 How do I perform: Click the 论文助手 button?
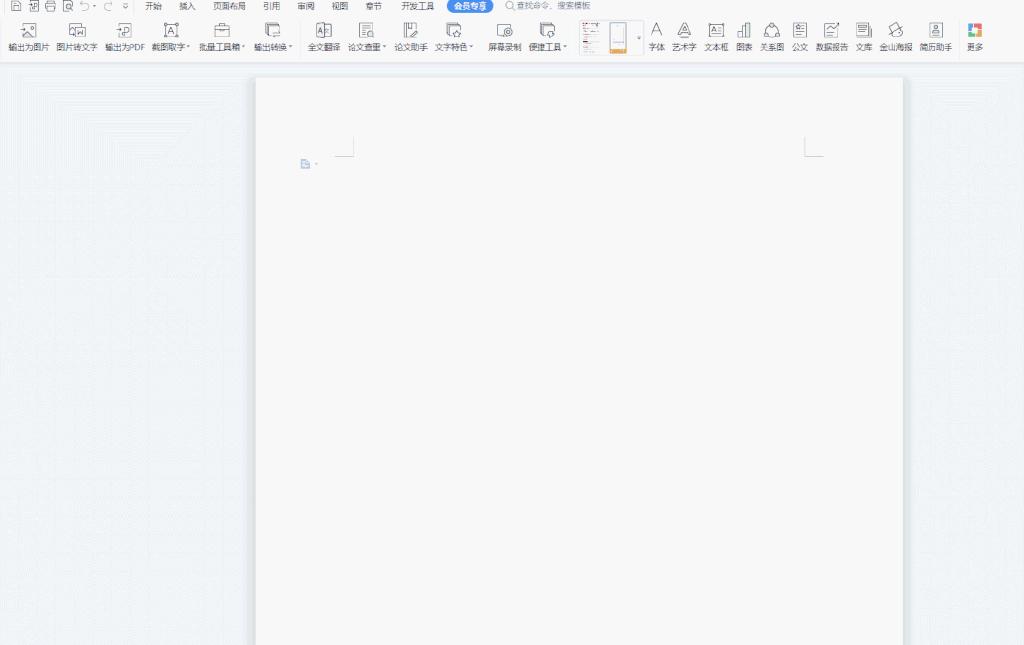pyautogui.click(x=410, y=37)
